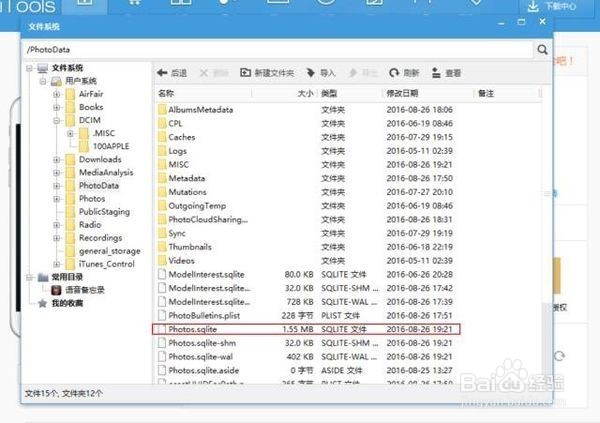
Task: Select the CPL folder row
Action: point(306,124)
